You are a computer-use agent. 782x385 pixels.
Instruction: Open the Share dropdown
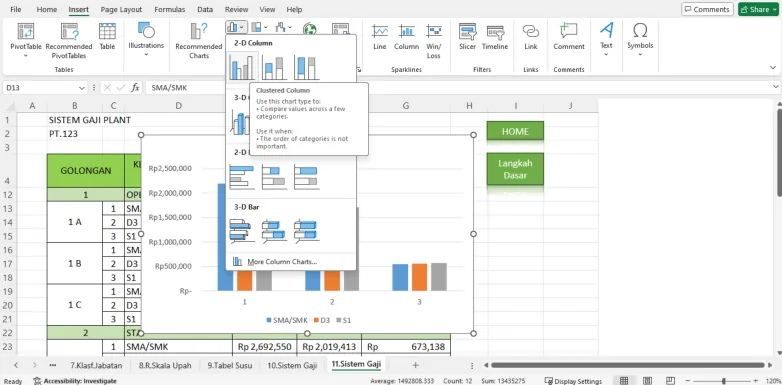point(758,9)
